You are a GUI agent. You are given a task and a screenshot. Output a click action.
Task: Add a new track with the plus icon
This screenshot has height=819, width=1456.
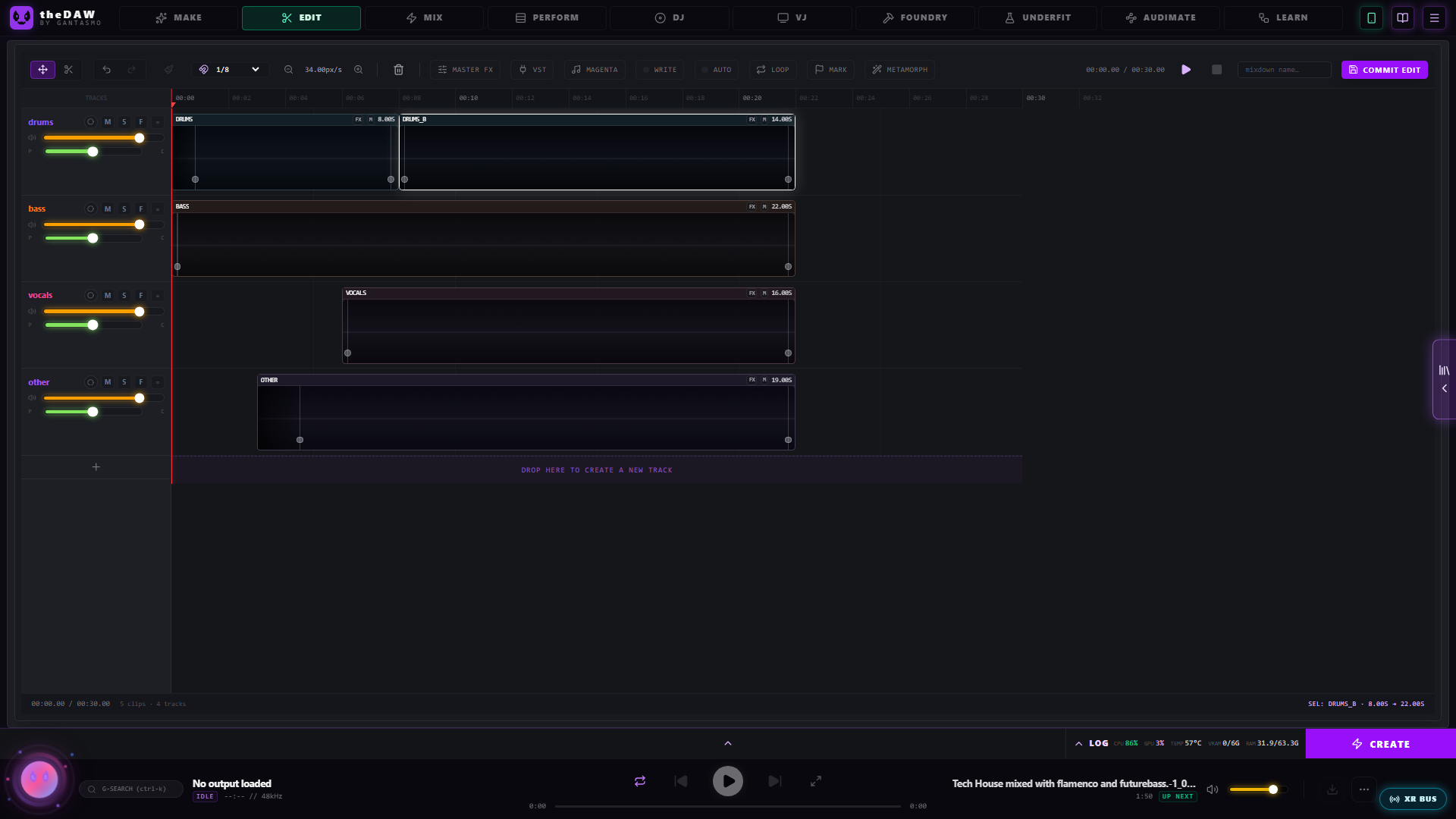point(96,467)
